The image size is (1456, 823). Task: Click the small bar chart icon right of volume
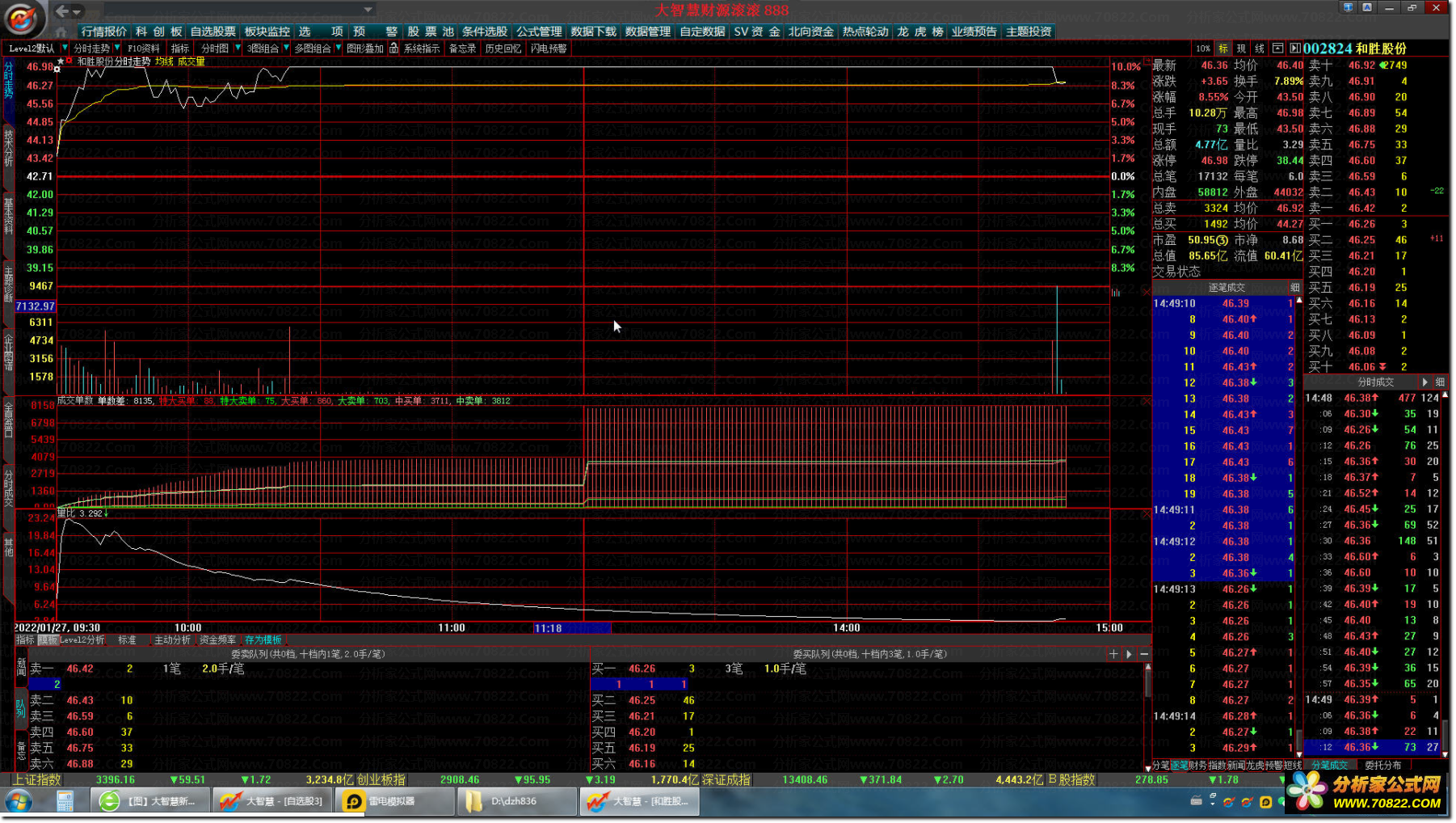(1116, 293)
